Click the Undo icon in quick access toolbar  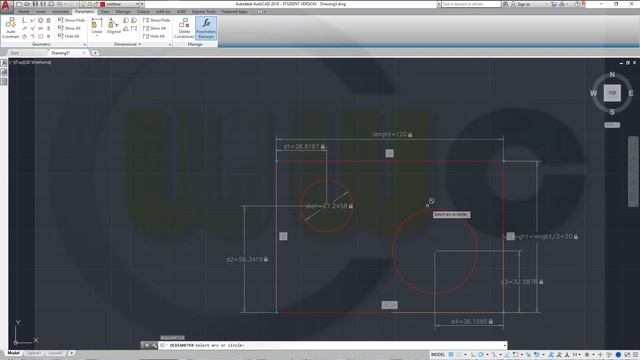60,4
